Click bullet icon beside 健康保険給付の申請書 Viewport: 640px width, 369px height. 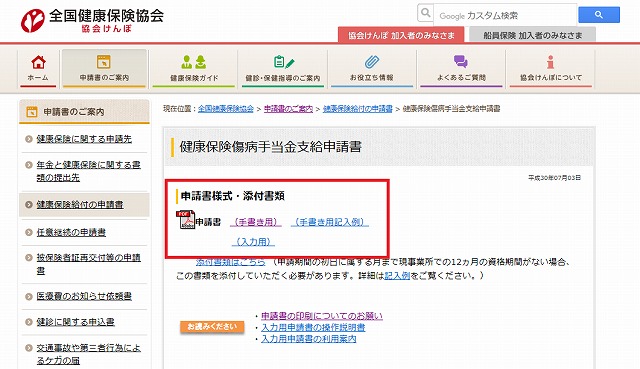pyautogui.click(x=29, y=205)
